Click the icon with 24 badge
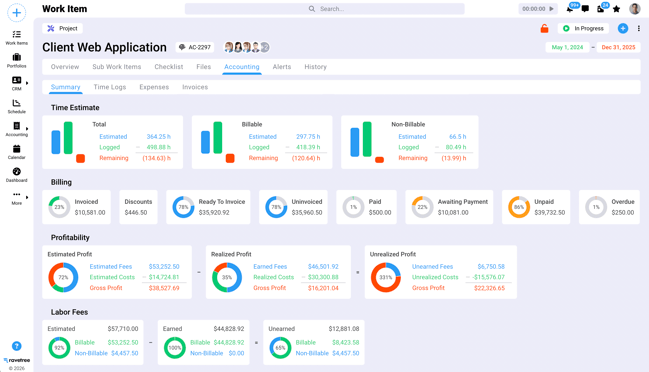The height and width of the screenshot is (372, 649). click(x=601, y=9)
